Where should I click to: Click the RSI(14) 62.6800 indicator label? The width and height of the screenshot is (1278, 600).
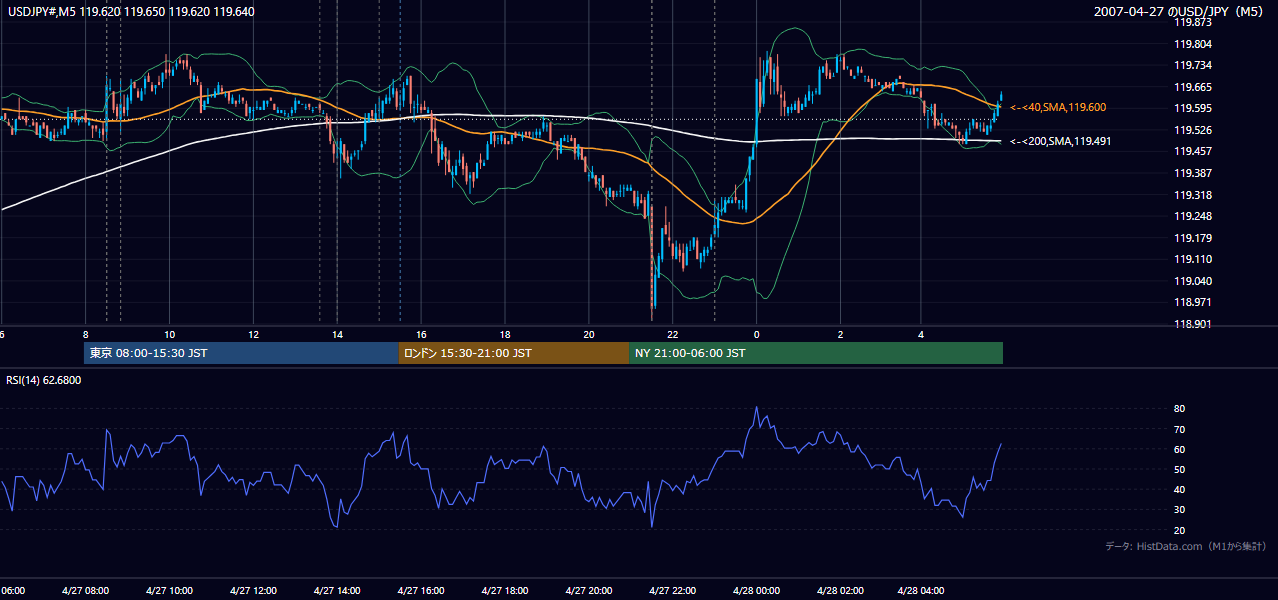tap(44, 380)
